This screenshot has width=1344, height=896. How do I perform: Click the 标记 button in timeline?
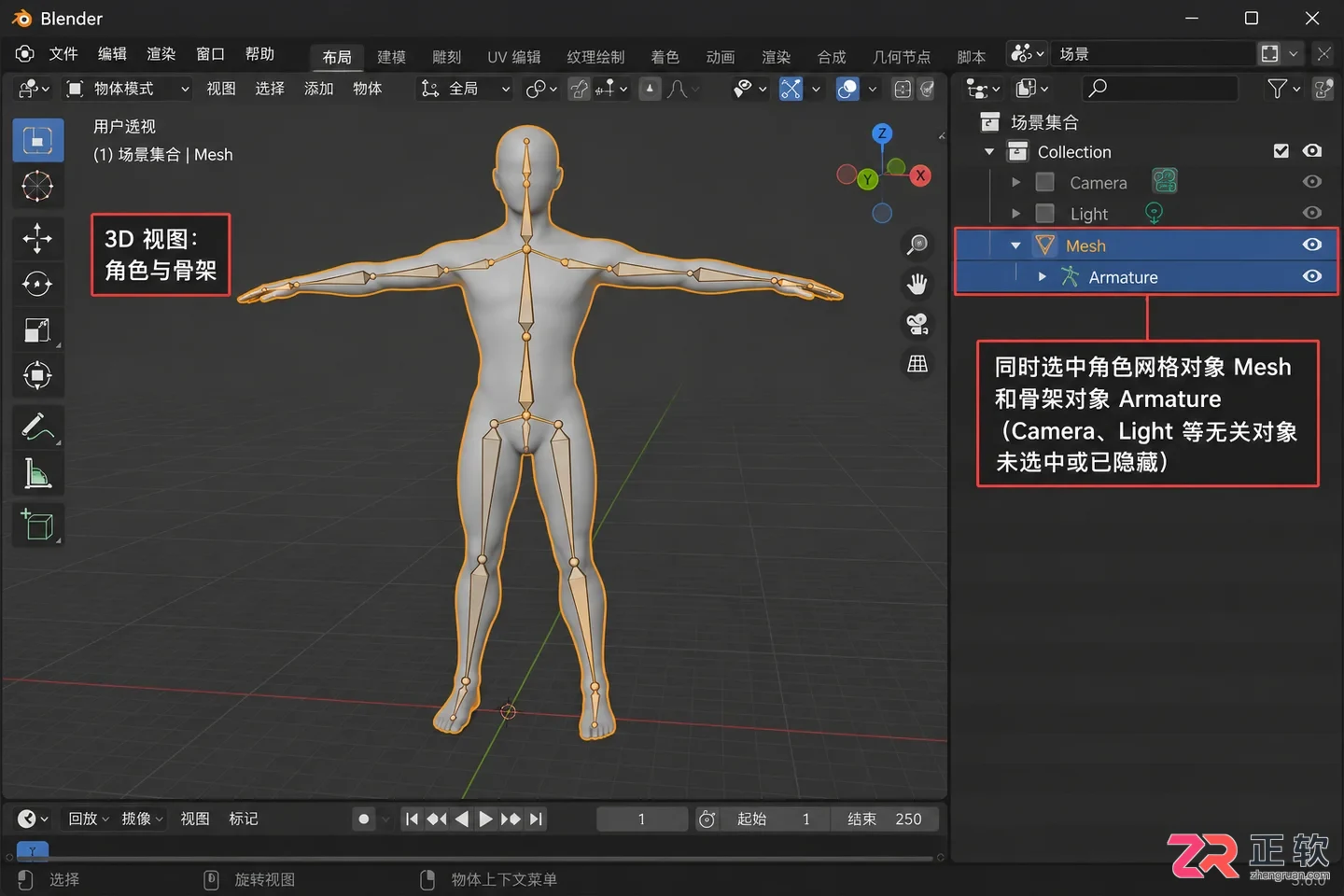tap(244, 819)
